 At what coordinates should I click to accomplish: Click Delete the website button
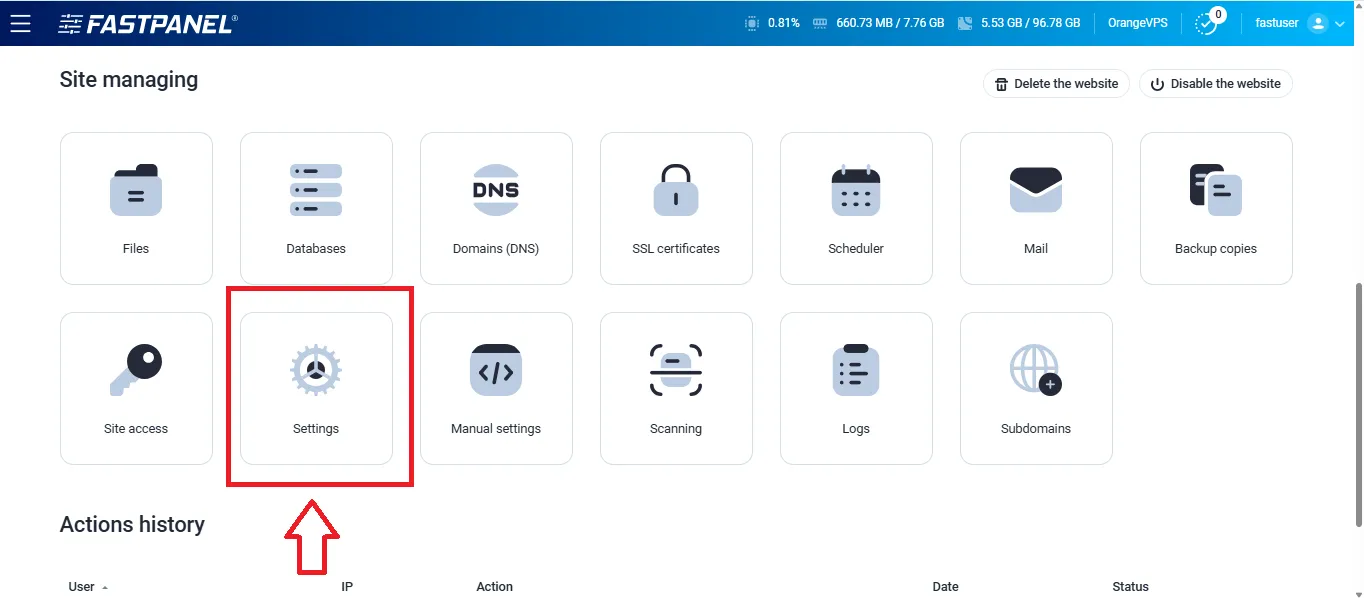(x=1056, y=84)
